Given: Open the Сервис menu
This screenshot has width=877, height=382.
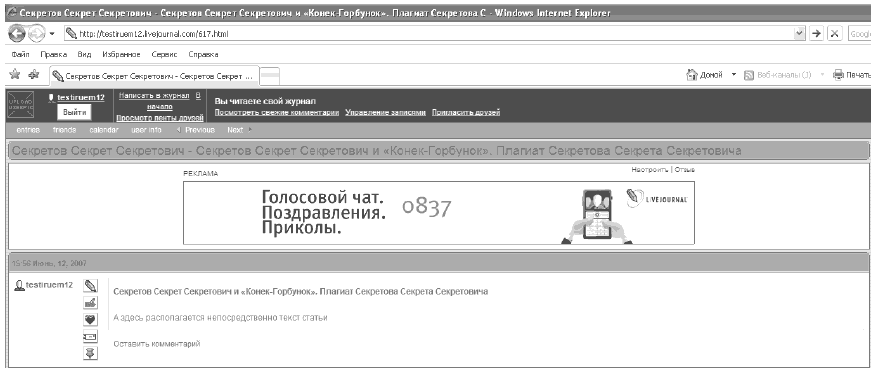Looking at the screenshot, I should click(164, 55).
